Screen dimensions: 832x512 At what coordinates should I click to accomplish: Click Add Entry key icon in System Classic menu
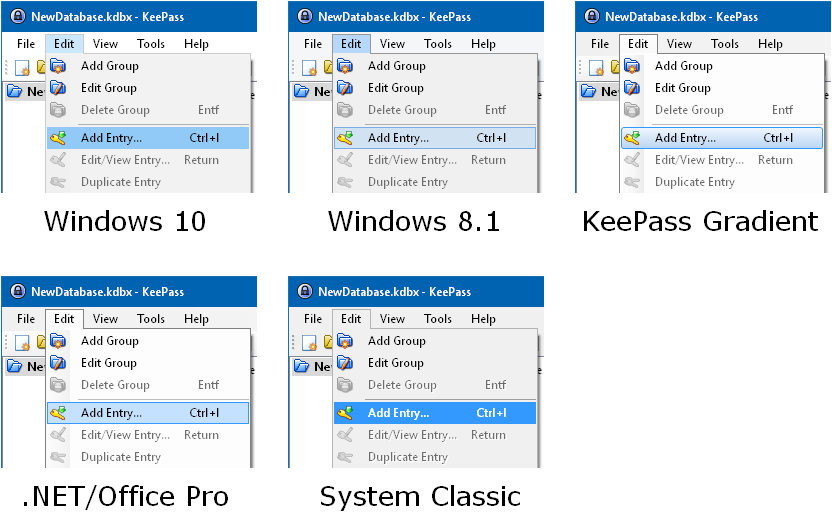coord(345,413)
